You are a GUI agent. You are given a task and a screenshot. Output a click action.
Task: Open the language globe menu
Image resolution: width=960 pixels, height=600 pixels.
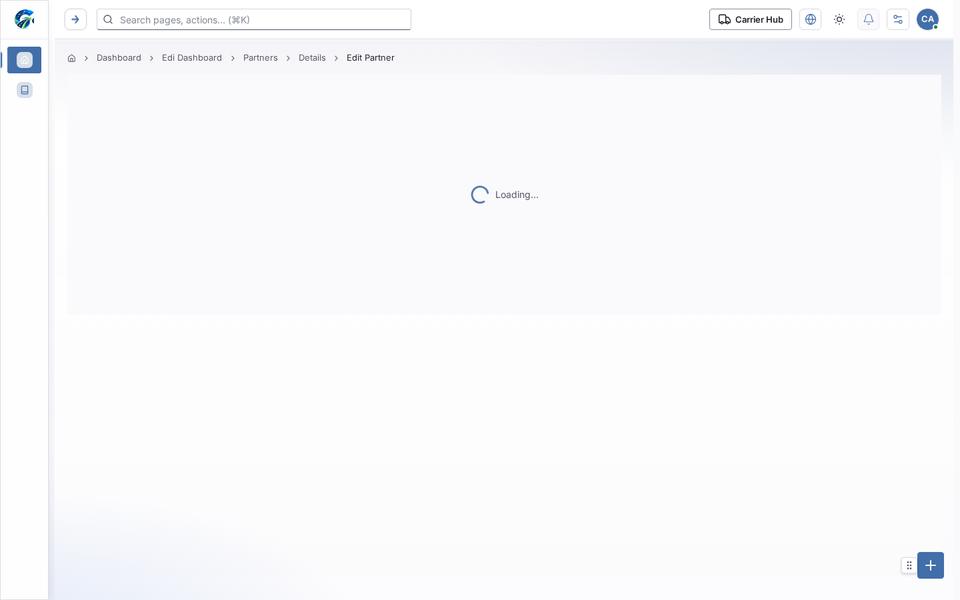click(810, 20)
